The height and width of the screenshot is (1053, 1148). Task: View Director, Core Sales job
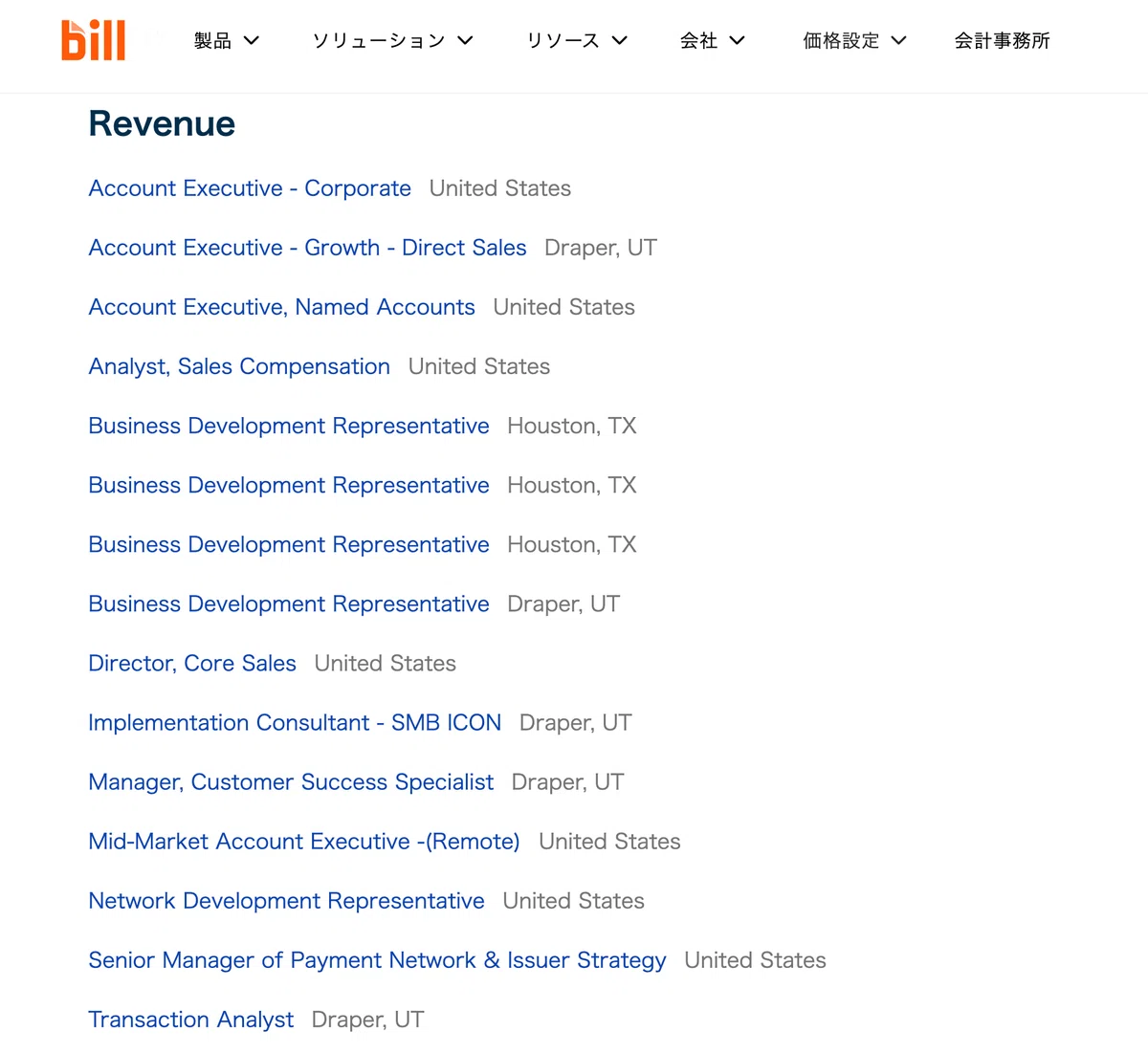coord(192,663)
